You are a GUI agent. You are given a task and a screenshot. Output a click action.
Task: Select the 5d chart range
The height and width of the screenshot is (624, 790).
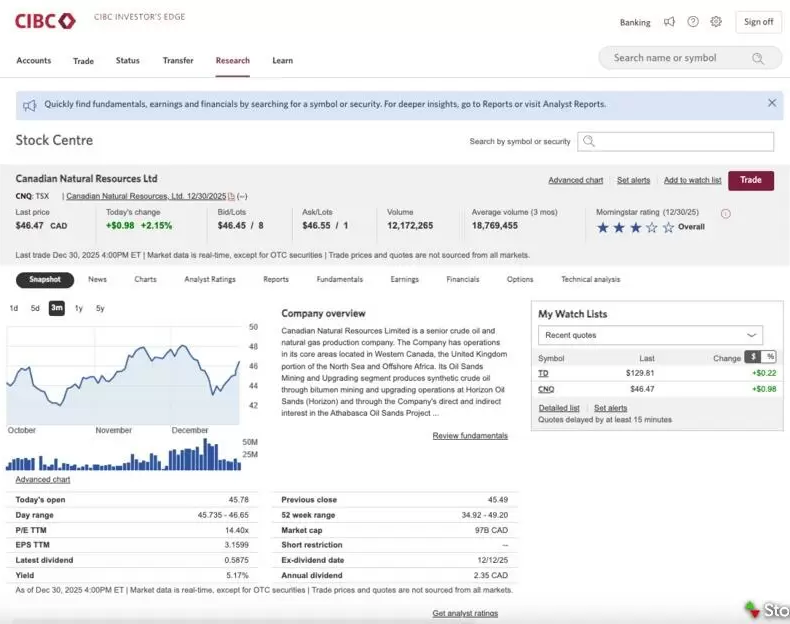[x=35, y=308]
